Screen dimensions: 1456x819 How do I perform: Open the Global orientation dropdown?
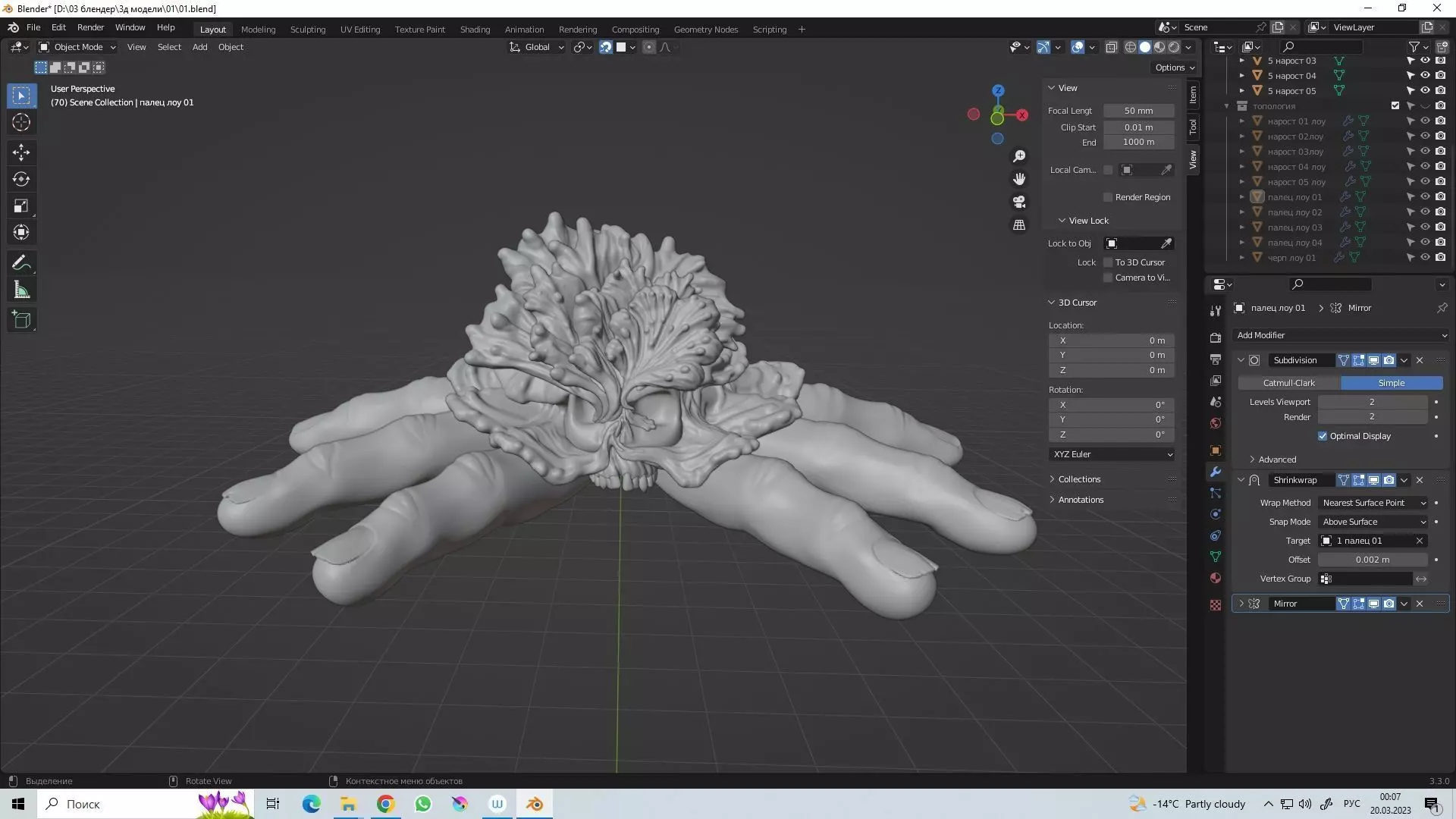(x=537, y=47)
